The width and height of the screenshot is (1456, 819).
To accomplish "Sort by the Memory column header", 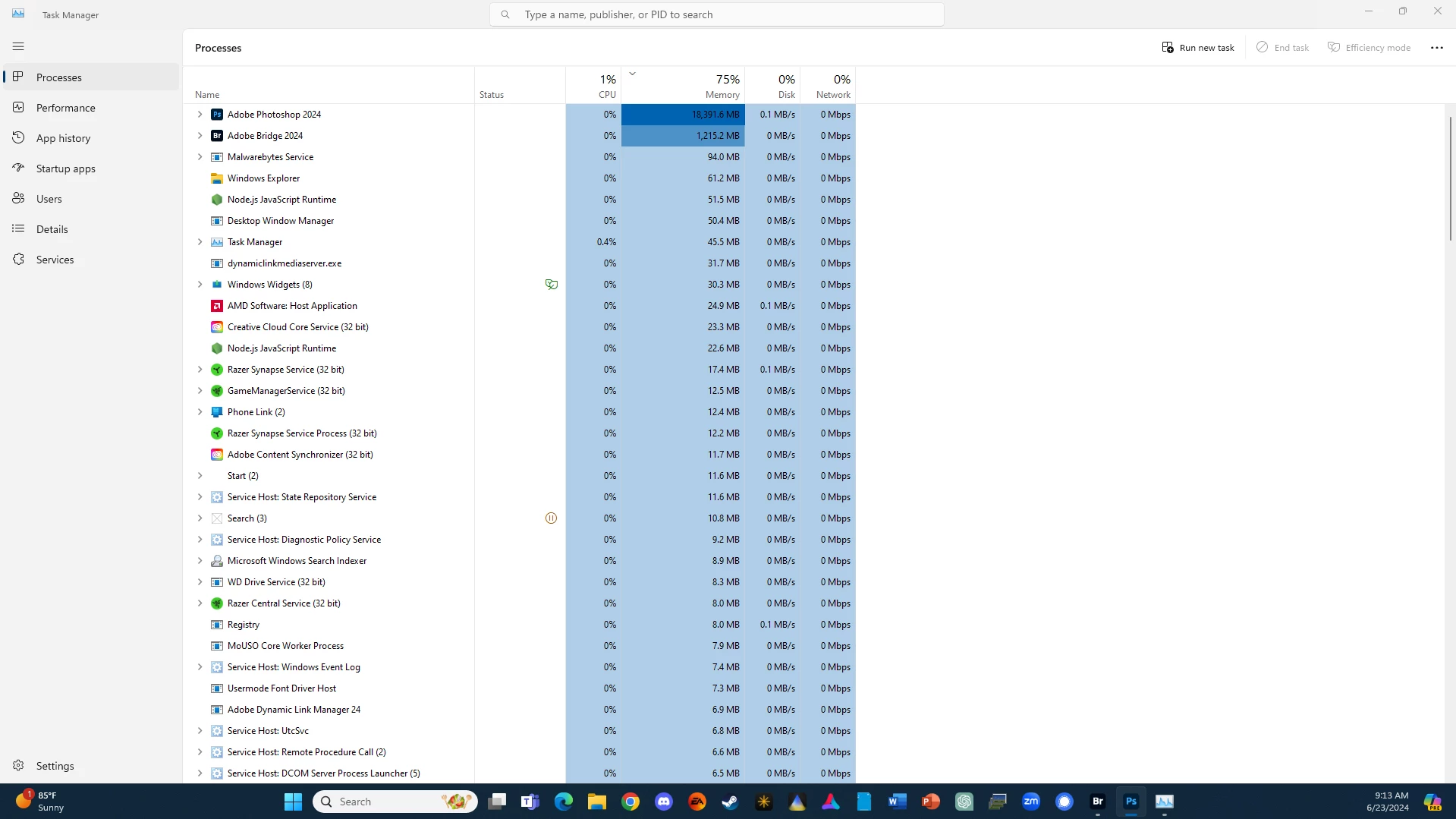I will (x=683, y=85).
